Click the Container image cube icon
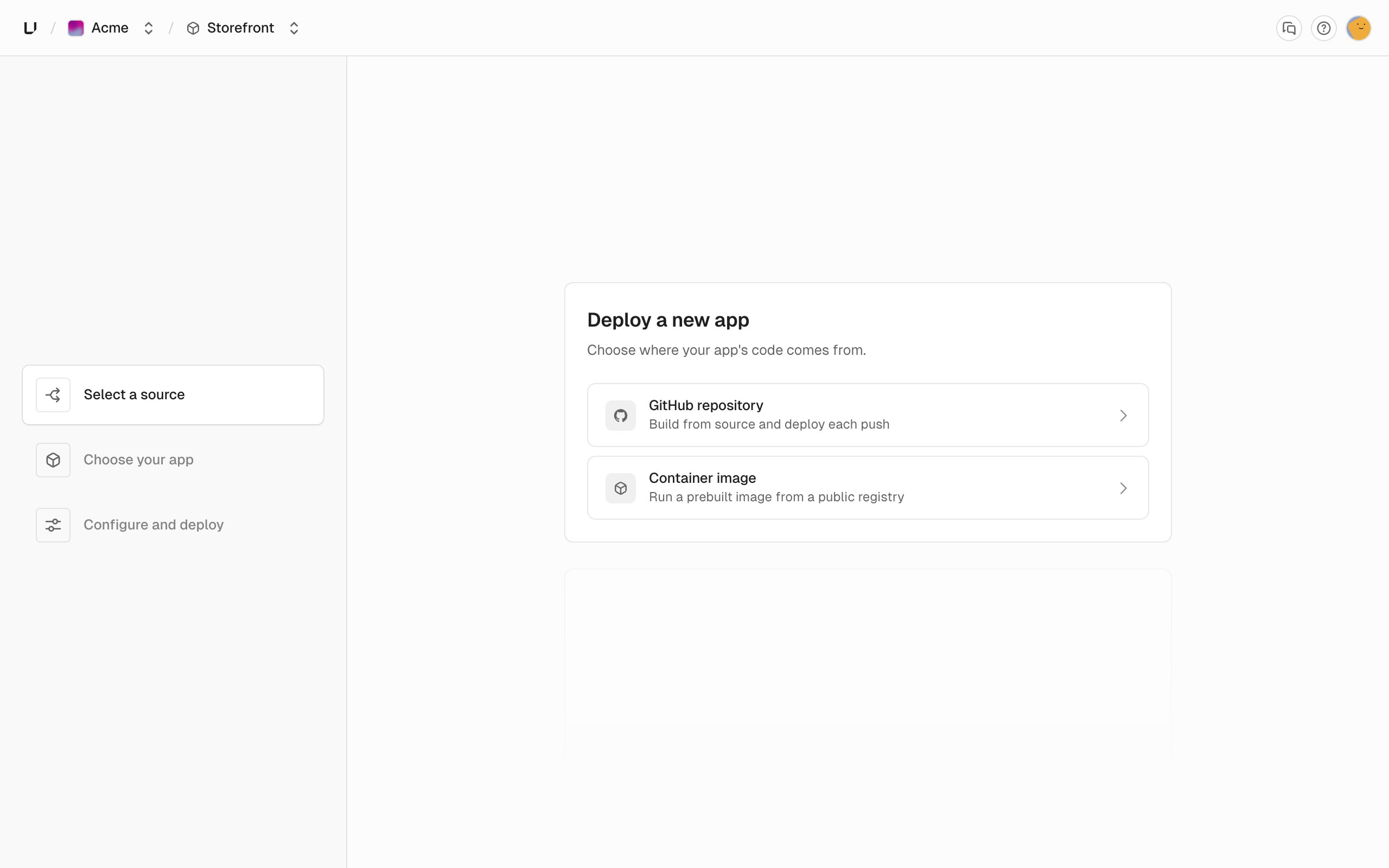 click(x=621, y=488)
